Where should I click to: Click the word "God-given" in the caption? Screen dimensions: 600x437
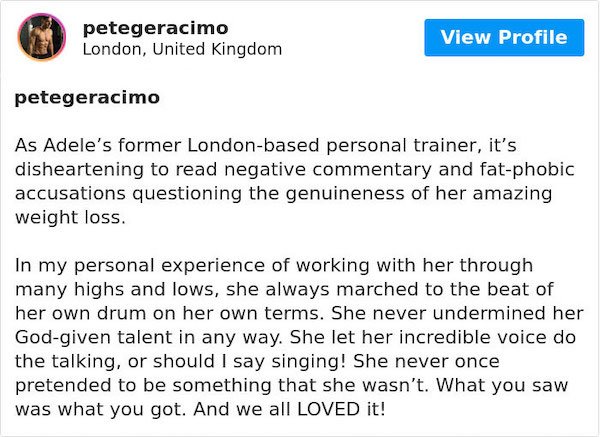click(63, 338)
